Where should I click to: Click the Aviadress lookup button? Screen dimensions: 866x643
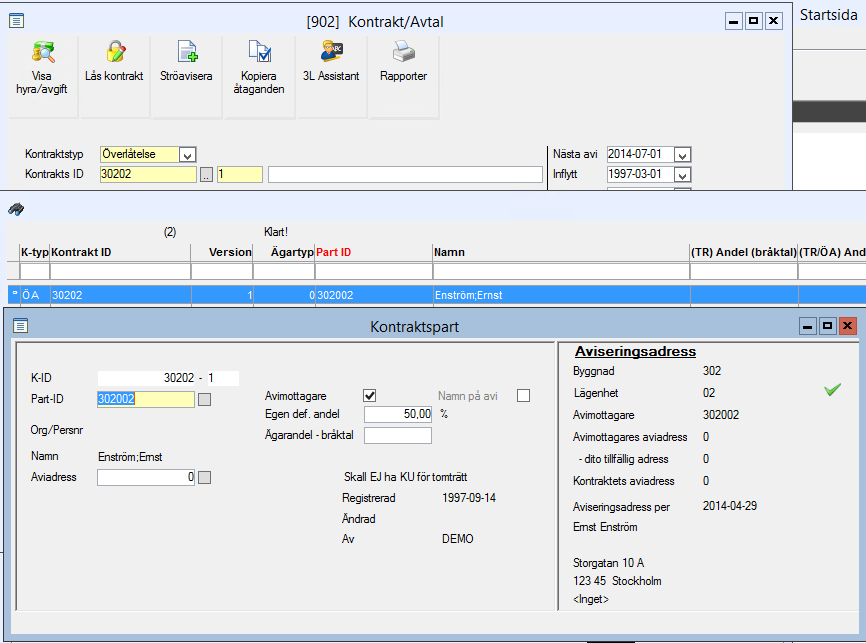tap(204, 477)
